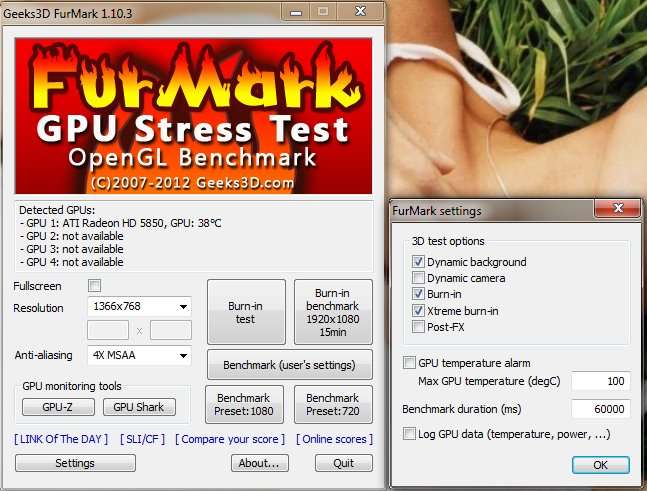
Task: Open the About... dialog
Action: (x=260, y=463)
